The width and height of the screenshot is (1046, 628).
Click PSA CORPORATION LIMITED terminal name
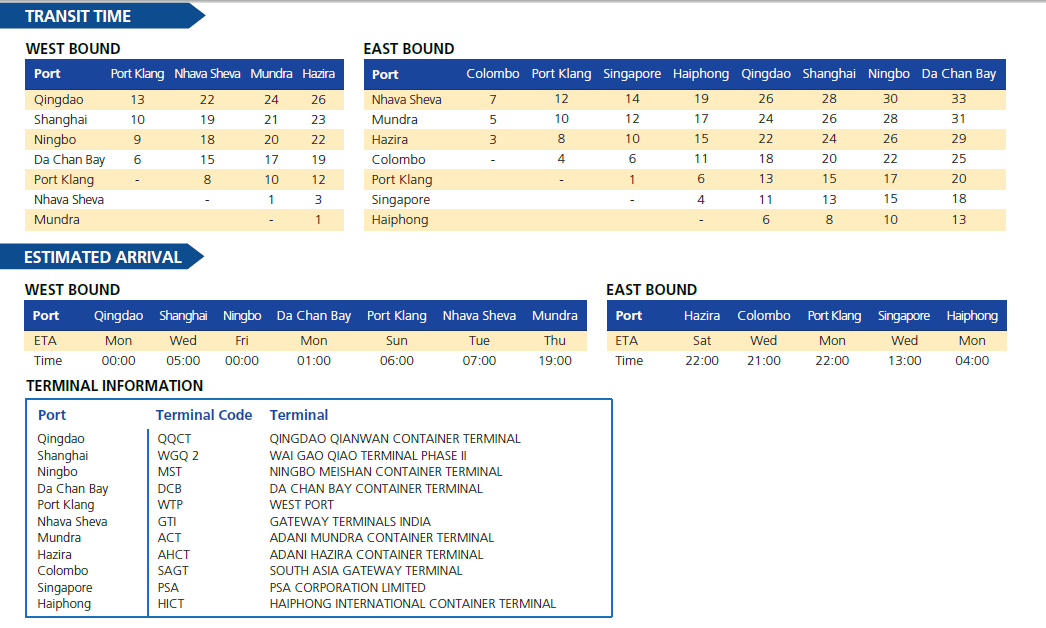point(347,588)
